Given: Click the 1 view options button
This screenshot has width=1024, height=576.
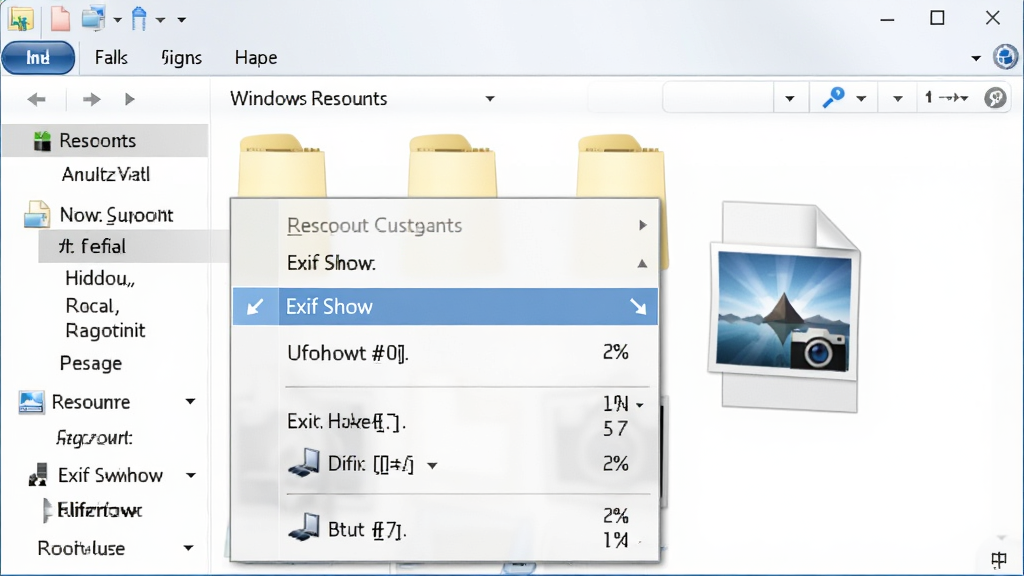Looking at the screenshot, I should 946,98.
